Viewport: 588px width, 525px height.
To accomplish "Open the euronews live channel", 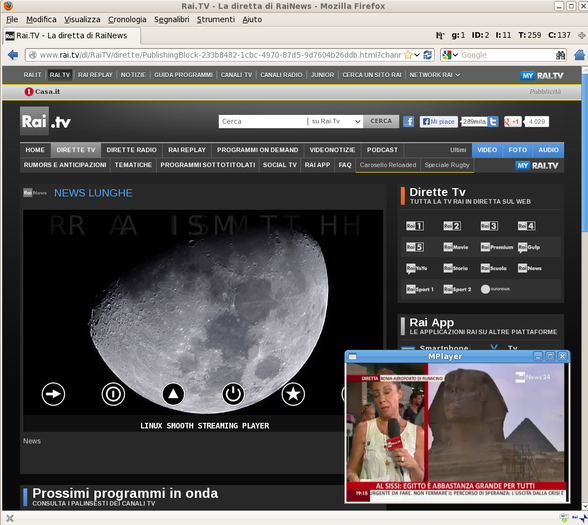I will pos(495,289).
